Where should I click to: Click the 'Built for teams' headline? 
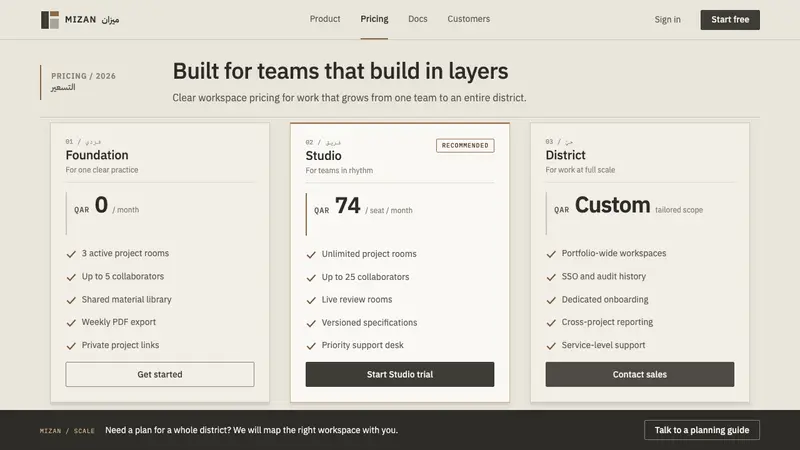(340, 71)
